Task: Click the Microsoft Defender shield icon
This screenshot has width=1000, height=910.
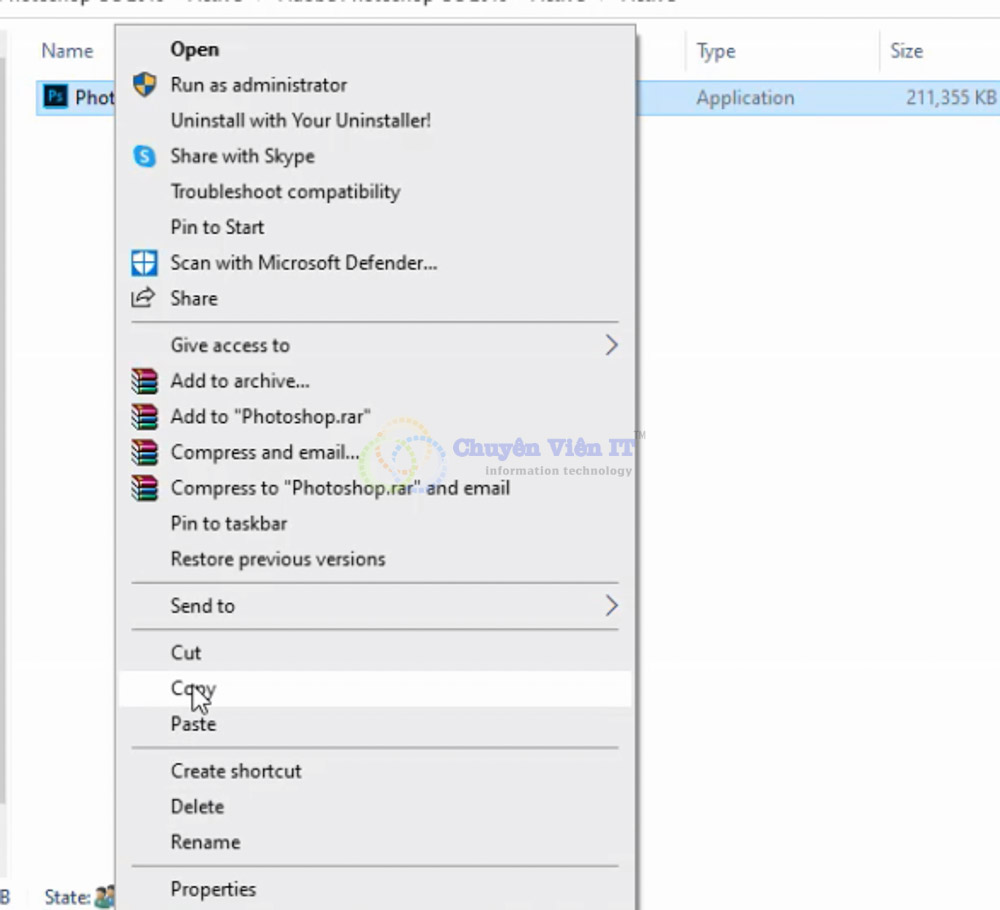Action: click(x=145, y=263)
